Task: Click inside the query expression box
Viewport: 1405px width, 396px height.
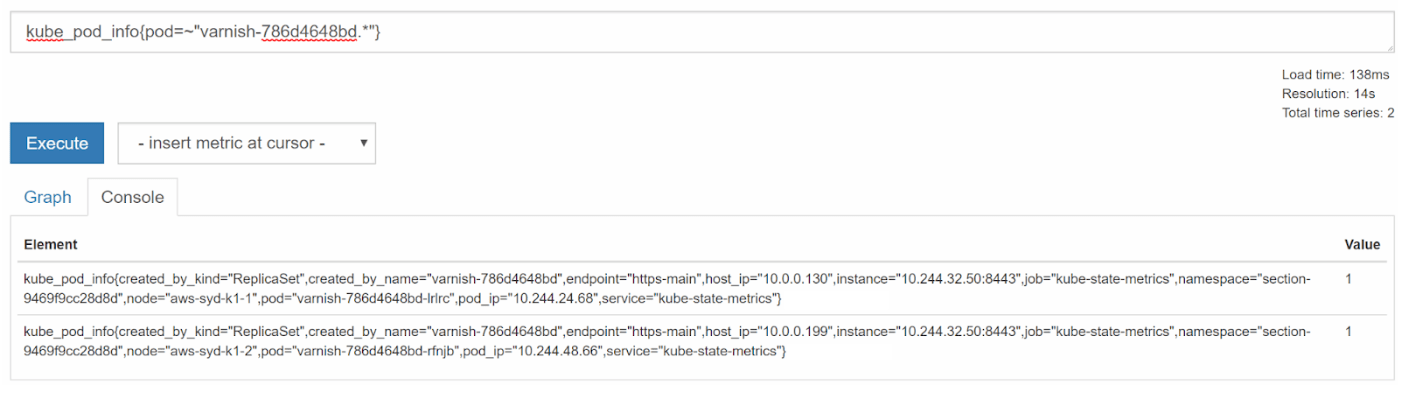Action: click(x=702, y=33)
